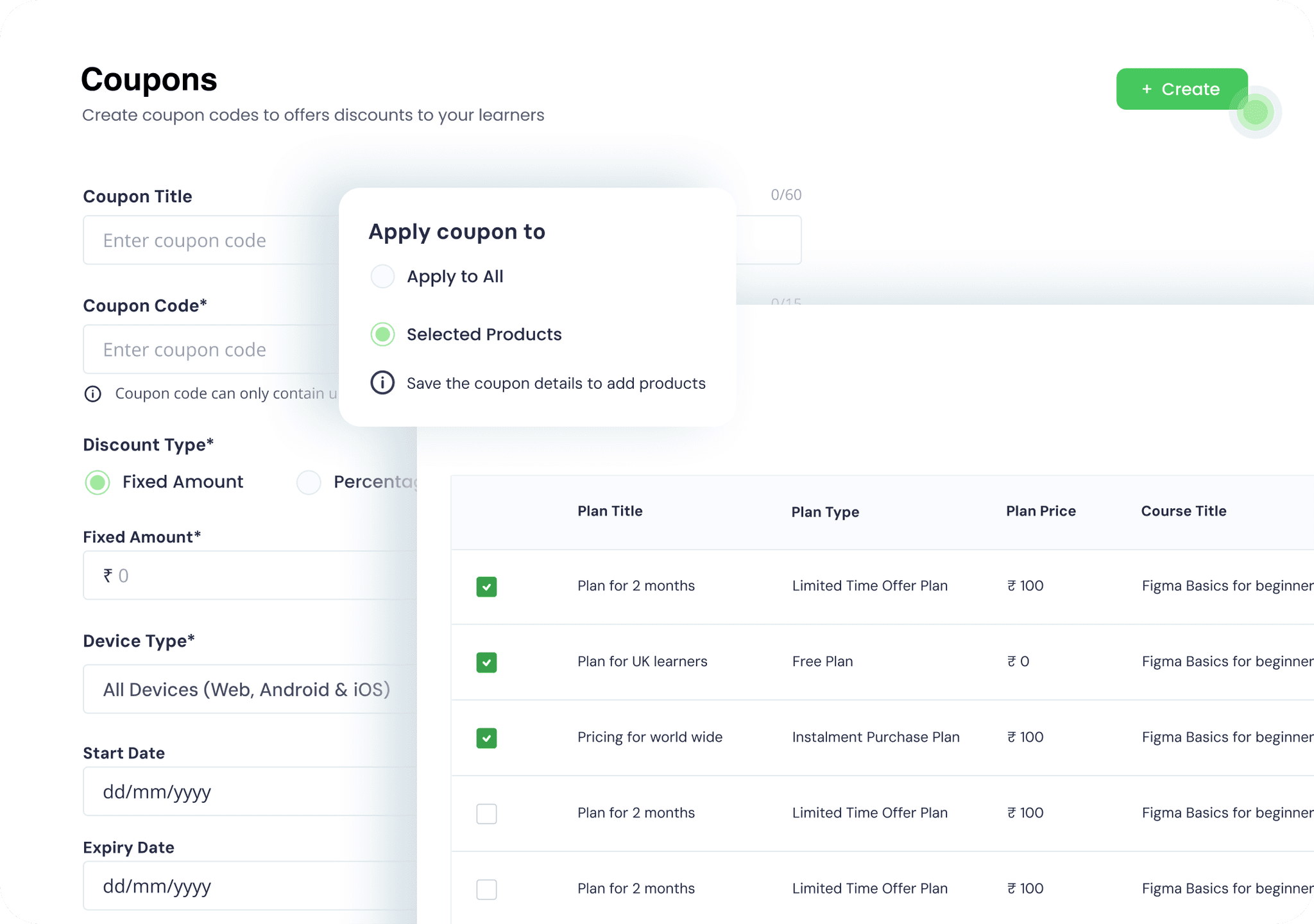The height and width of the screenshot is (924, 1314).
Task: Click the Coupon Code input field
Action: coord(211,349)
